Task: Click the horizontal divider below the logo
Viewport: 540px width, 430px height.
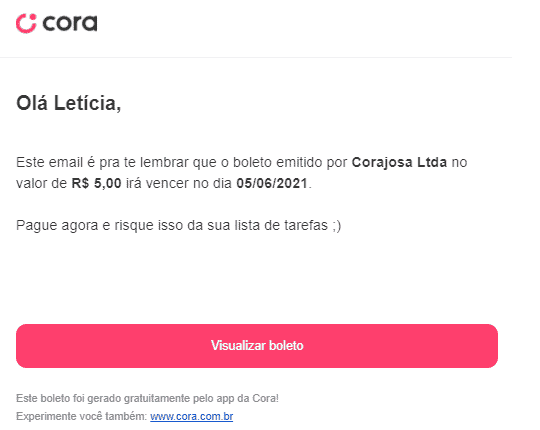Action: click(256, 57)
